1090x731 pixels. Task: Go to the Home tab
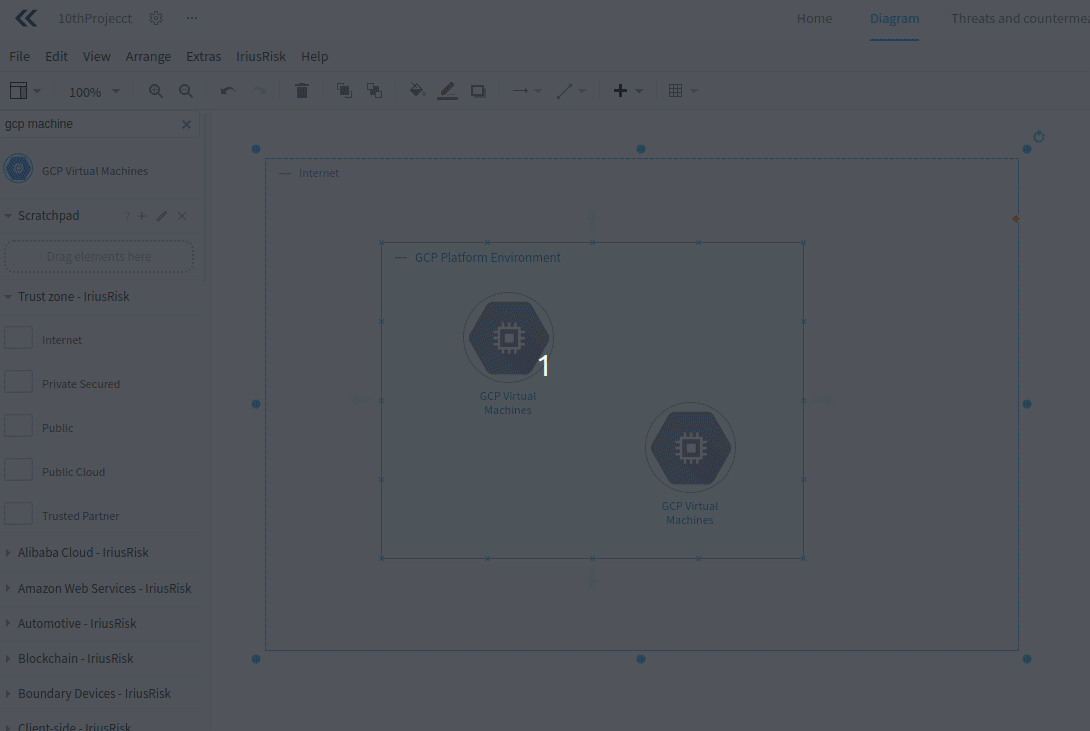814,18
